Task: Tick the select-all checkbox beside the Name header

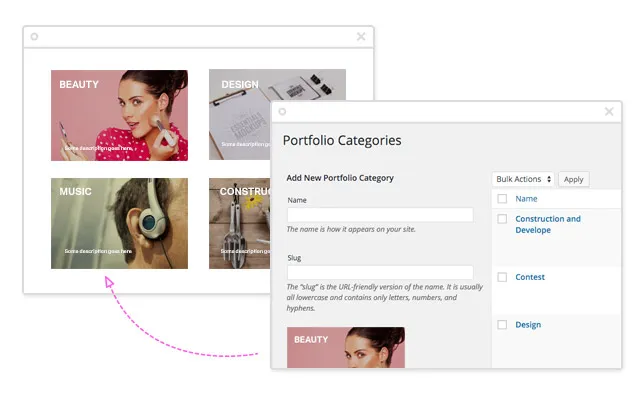Action: click(x=502, y=199)
